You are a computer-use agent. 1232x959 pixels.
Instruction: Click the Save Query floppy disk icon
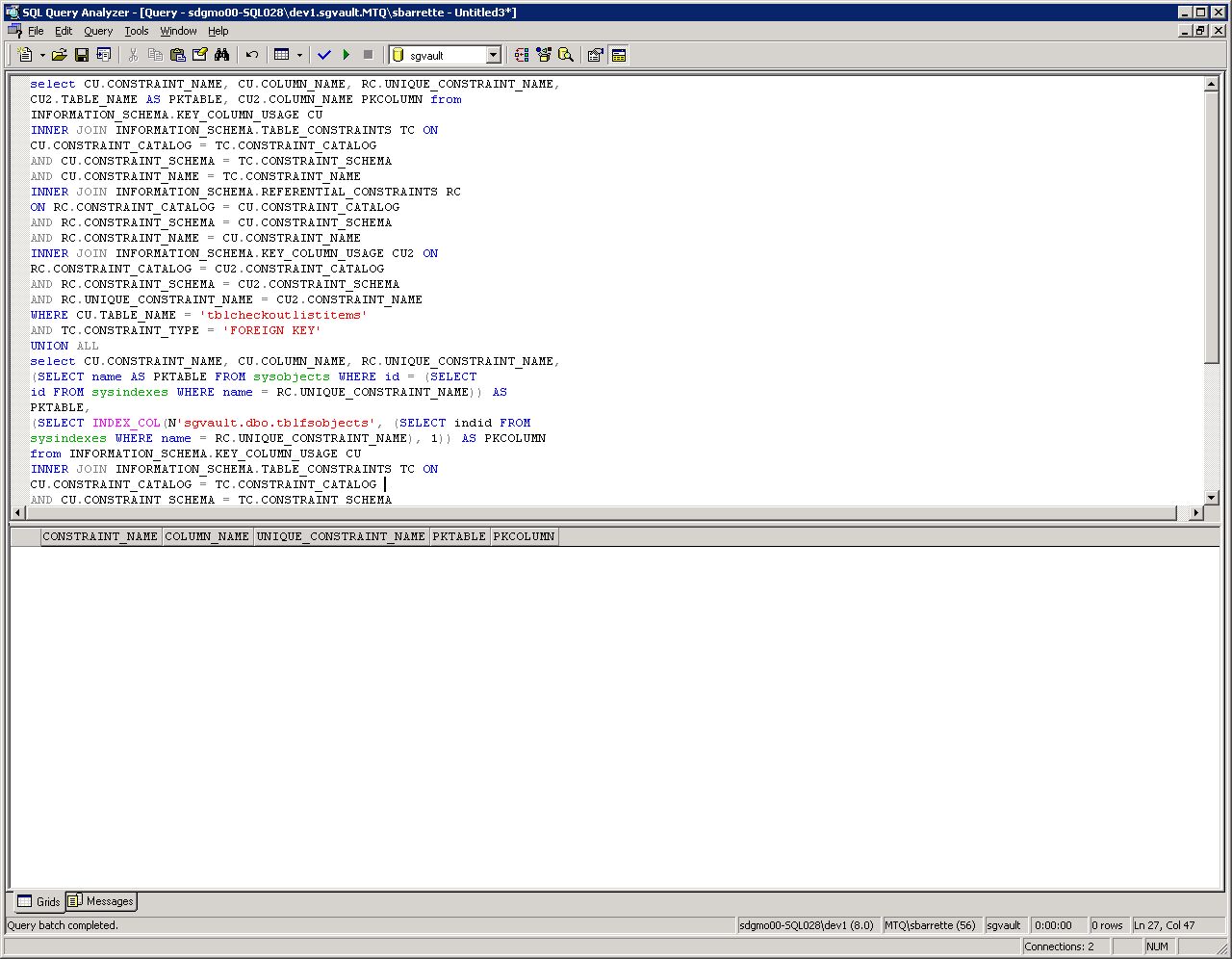point(82,55)
